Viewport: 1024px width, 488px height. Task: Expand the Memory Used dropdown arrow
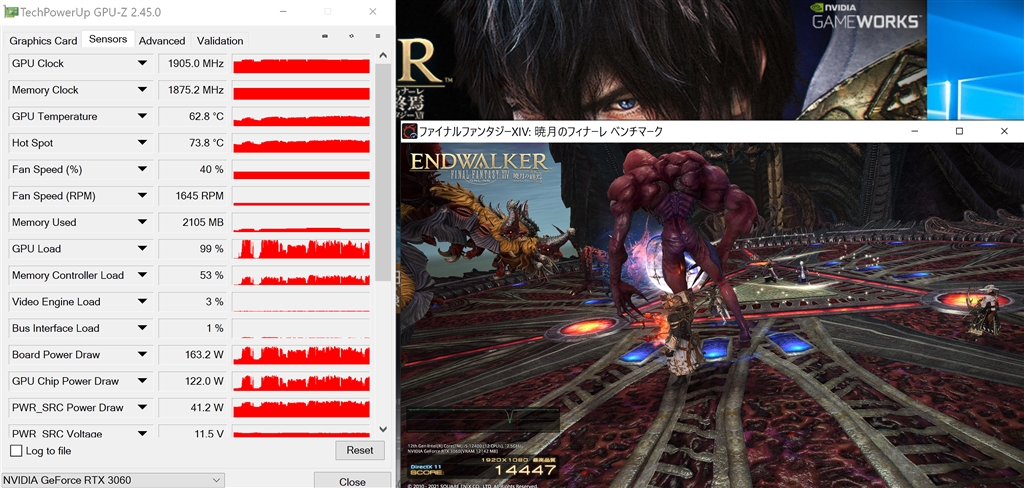point(142,222)
